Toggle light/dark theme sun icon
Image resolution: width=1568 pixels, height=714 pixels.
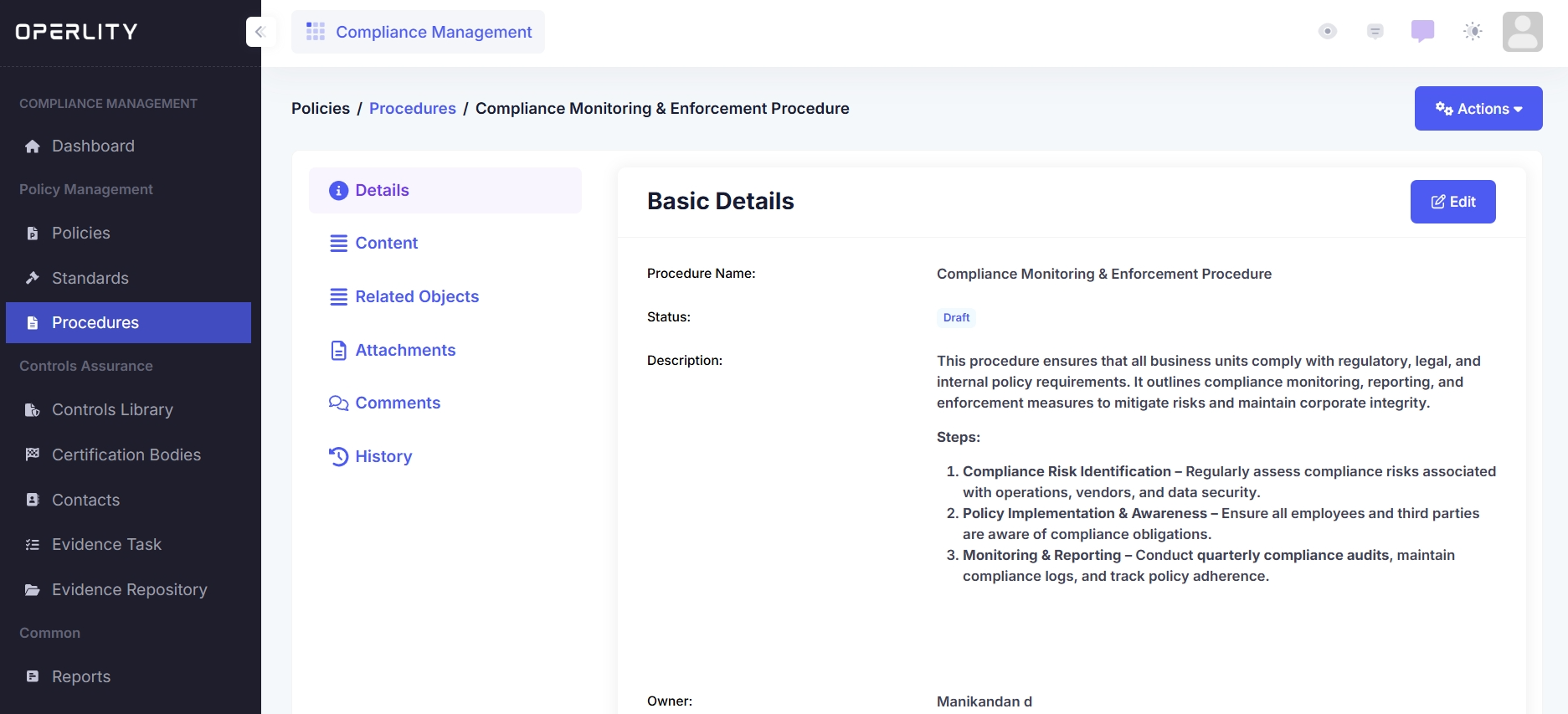pos(1473,32)
